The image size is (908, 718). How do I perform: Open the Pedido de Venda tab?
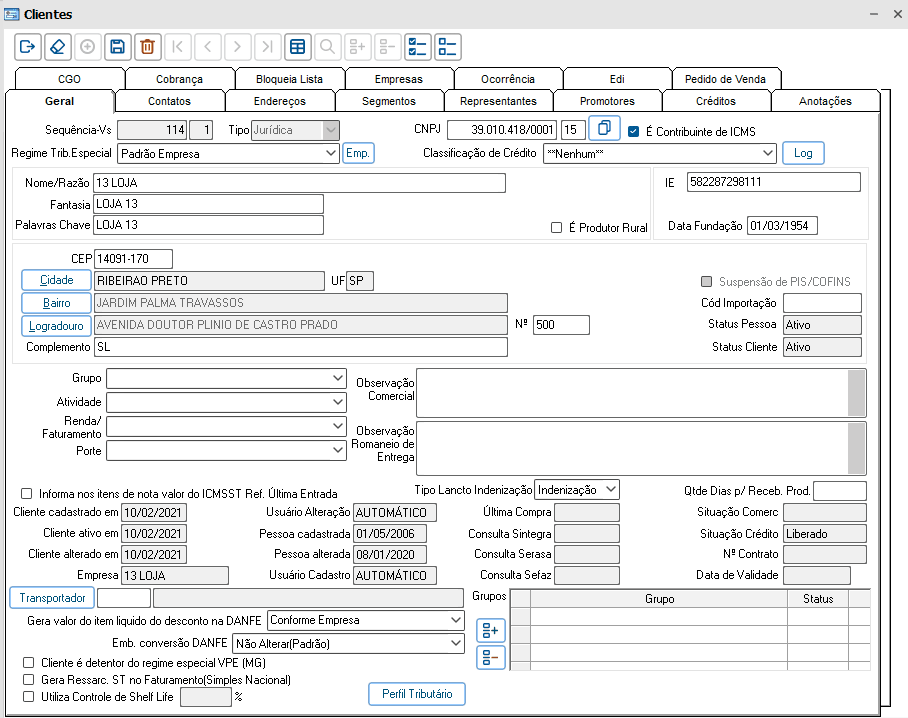pyautogui.click(x=726, y=79)
